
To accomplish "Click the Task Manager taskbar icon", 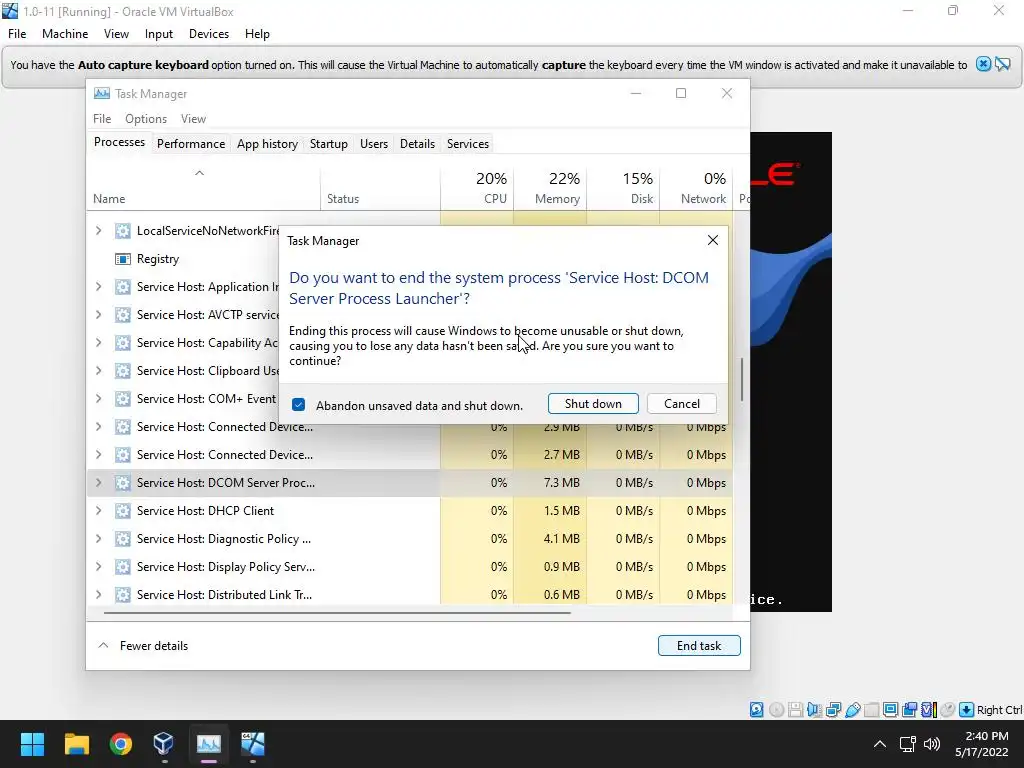I will 209,744.
